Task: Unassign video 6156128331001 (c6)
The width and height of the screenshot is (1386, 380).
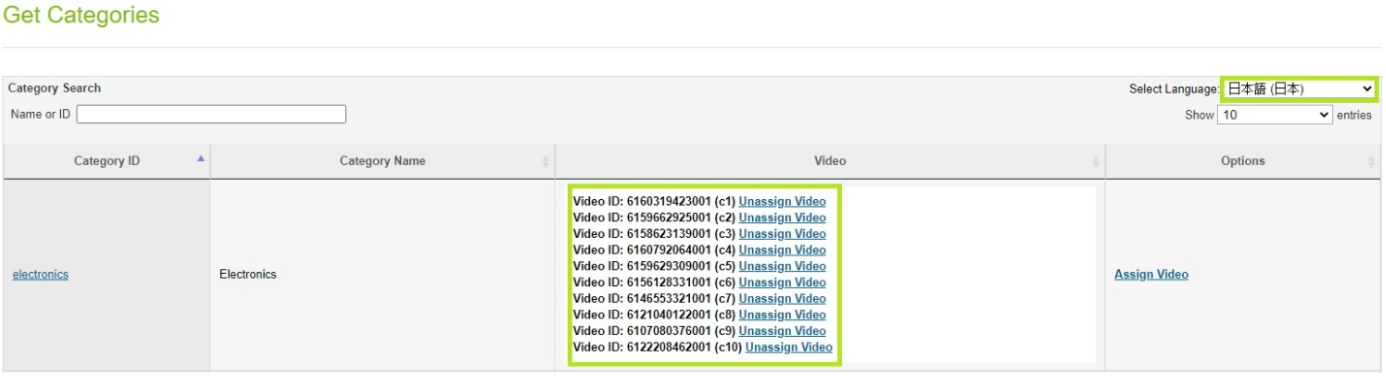Action: pyautogui.click(x=782, y=282)
